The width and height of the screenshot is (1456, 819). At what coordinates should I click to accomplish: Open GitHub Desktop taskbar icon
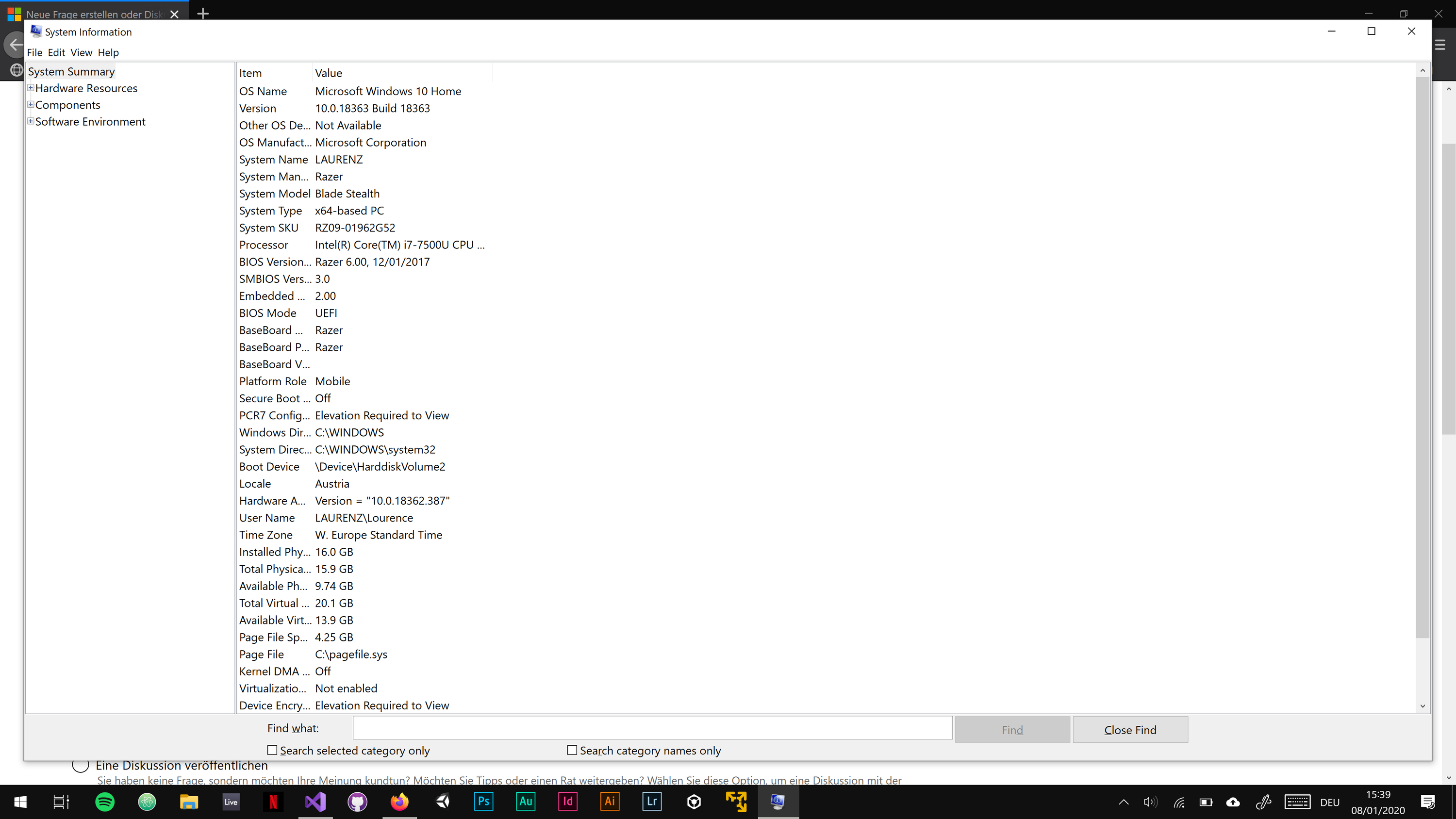357,802
